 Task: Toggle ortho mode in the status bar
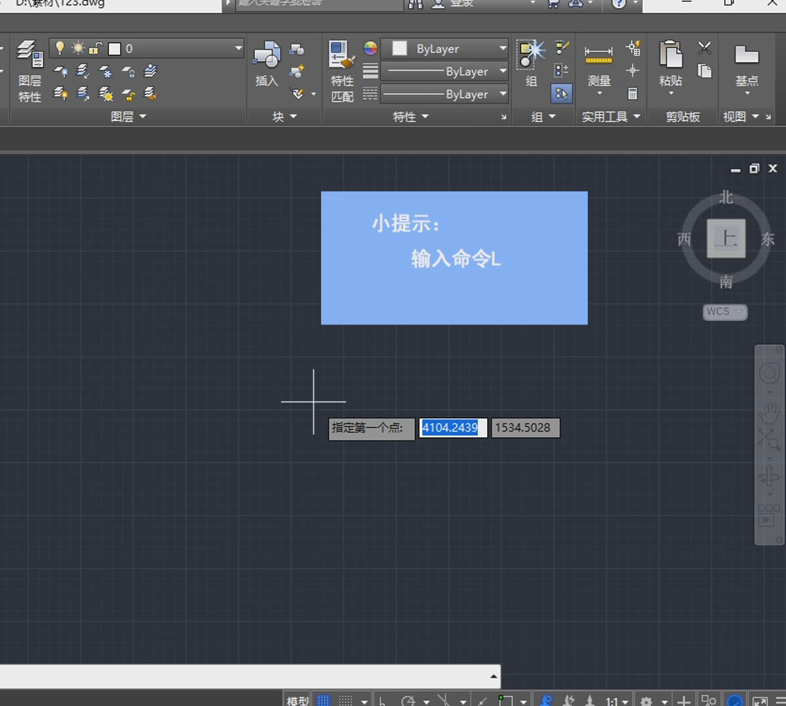tap(383, 701)
